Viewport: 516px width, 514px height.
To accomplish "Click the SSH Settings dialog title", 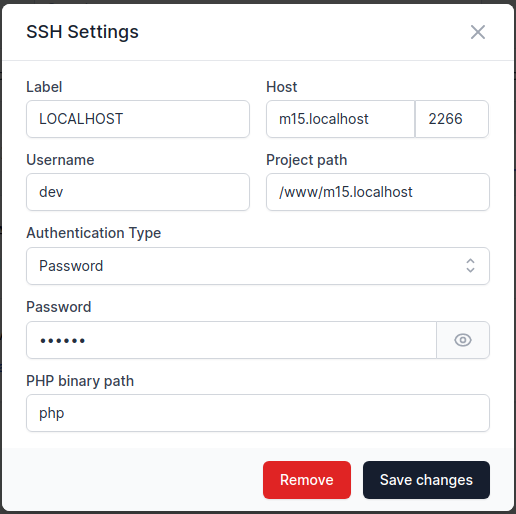I will (82, 32).
